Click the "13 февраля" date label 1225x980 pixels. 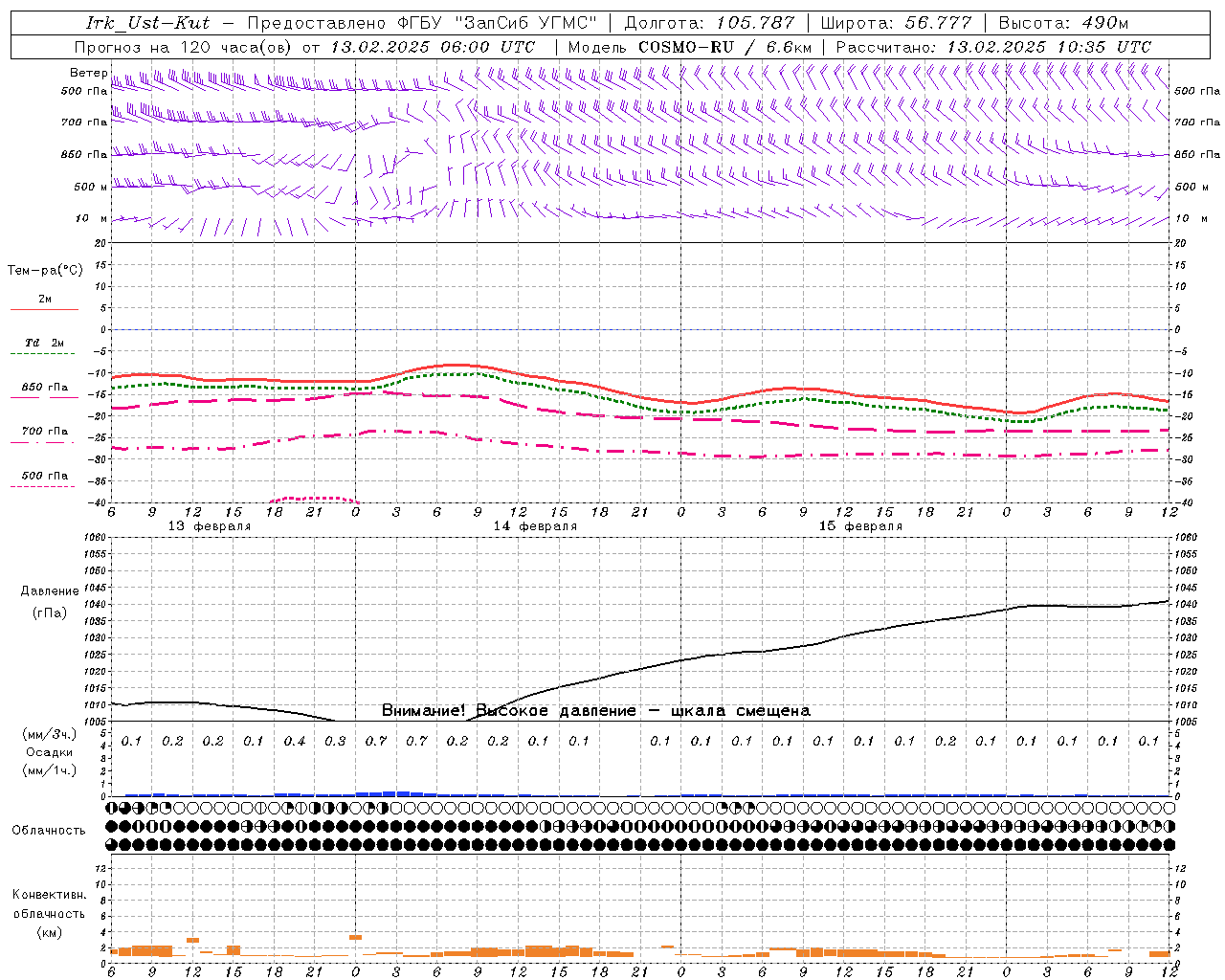[x=210, y=526]
